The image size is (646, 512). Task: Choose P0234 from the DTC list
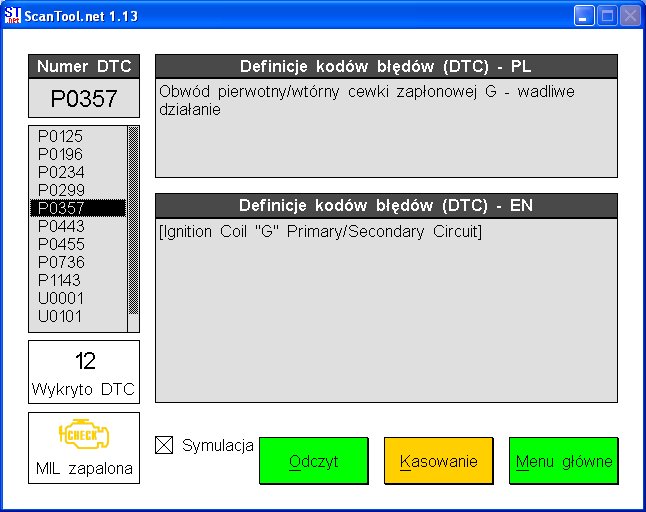click(x=60, y=172)
